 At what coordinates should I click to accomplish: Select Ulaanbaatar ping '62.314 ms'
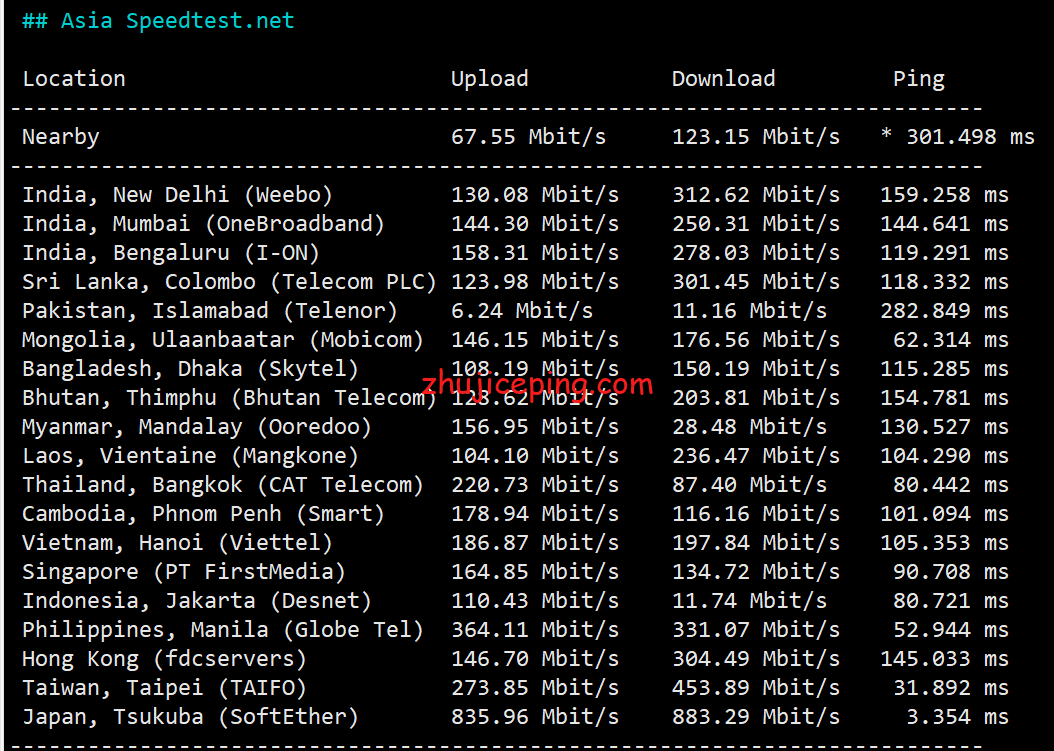[950, 340]
